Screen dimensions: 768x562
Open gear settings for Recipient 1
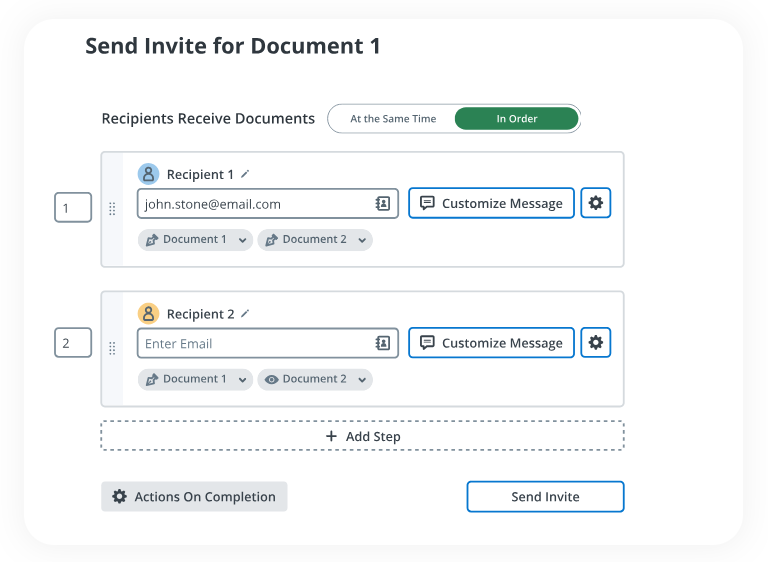[x=596, y=203]
